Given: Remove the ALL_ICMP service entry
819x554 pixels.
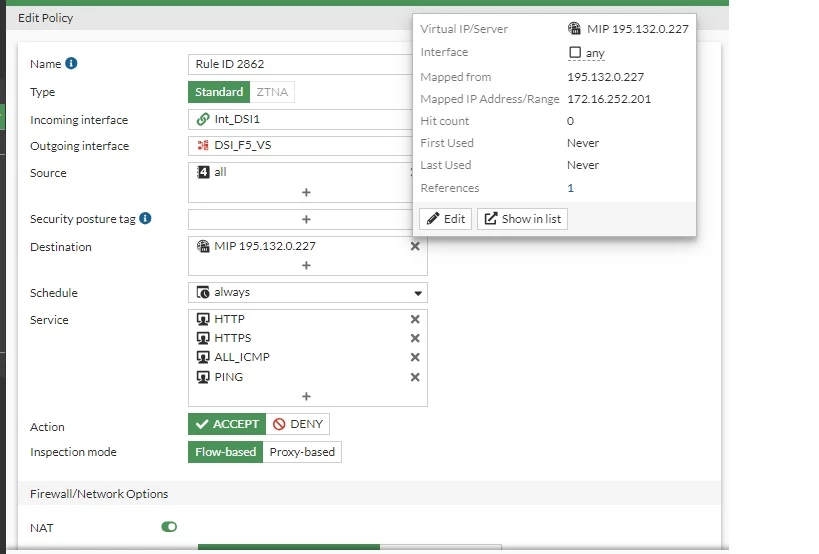Looking at the screenshot, I should coord(415,357).
